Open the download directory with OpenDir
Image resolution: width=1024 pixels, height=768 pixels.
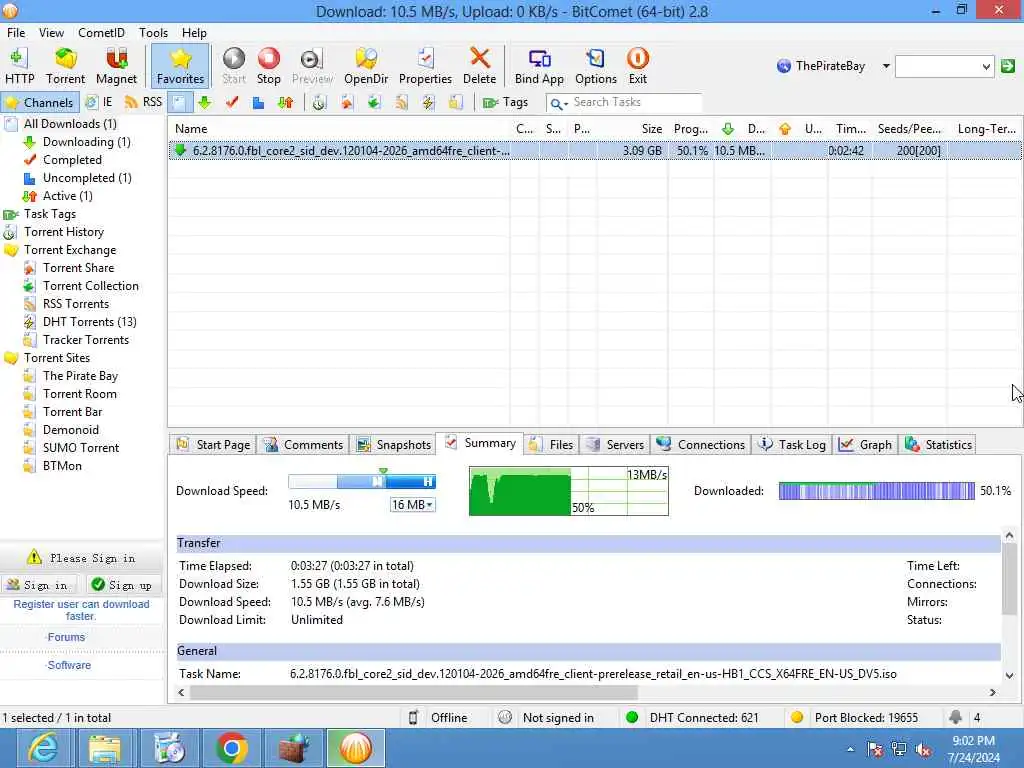(366, 66)
